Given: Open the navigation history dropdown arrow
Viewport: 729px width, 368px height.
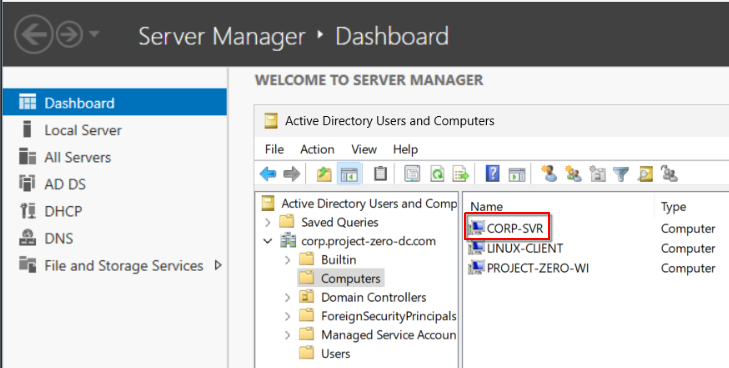Looking at the screenshot, I should click(x=94, y=34).
